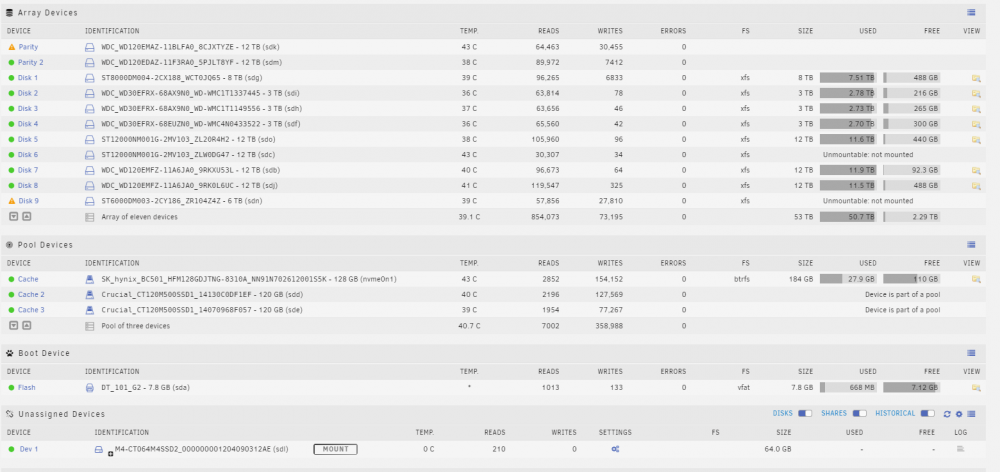Click Disk 9 drive icon

[89, 201]
